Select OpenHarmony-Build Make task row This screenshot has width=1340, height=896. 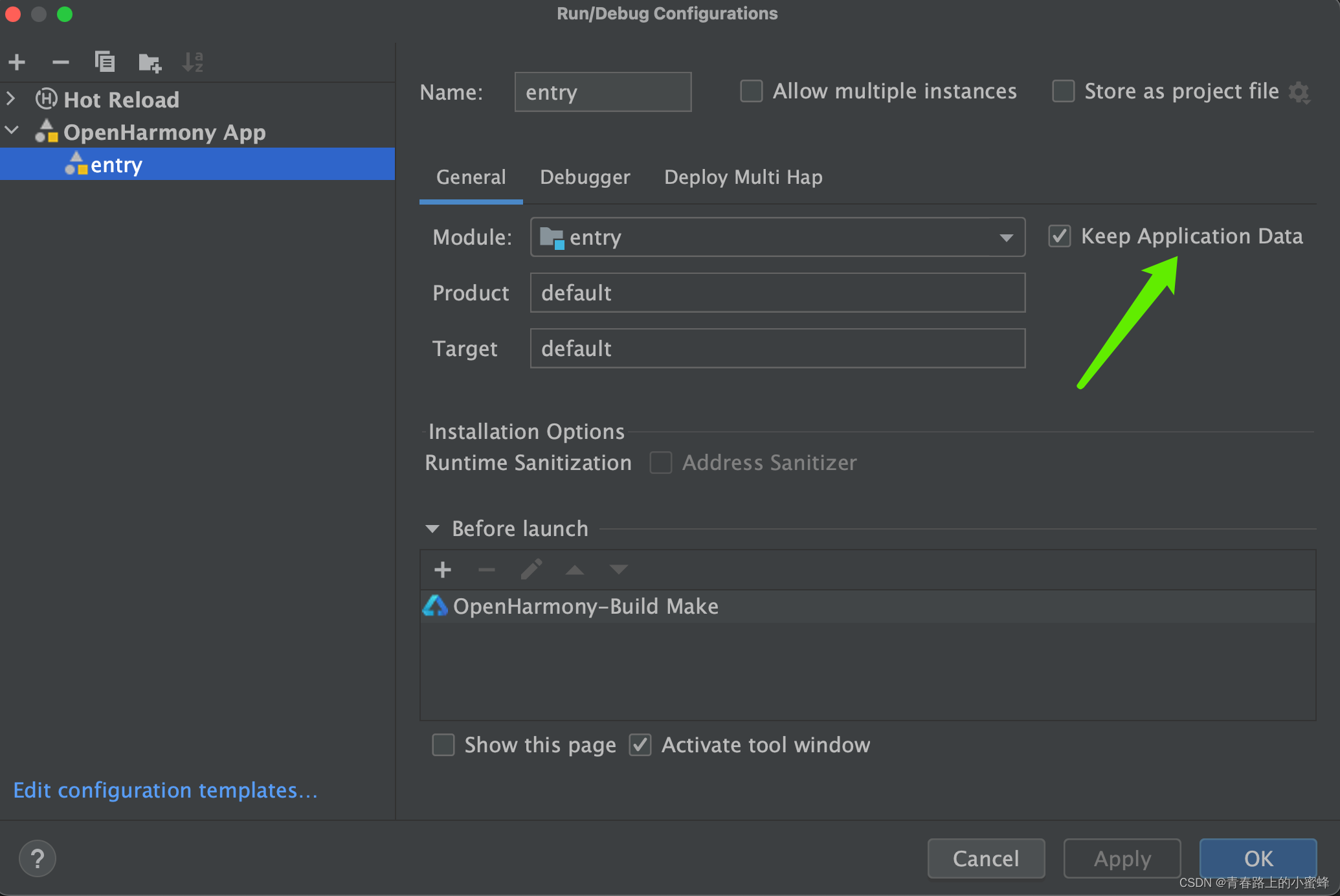pyautogui.click(x=586, y=607)
